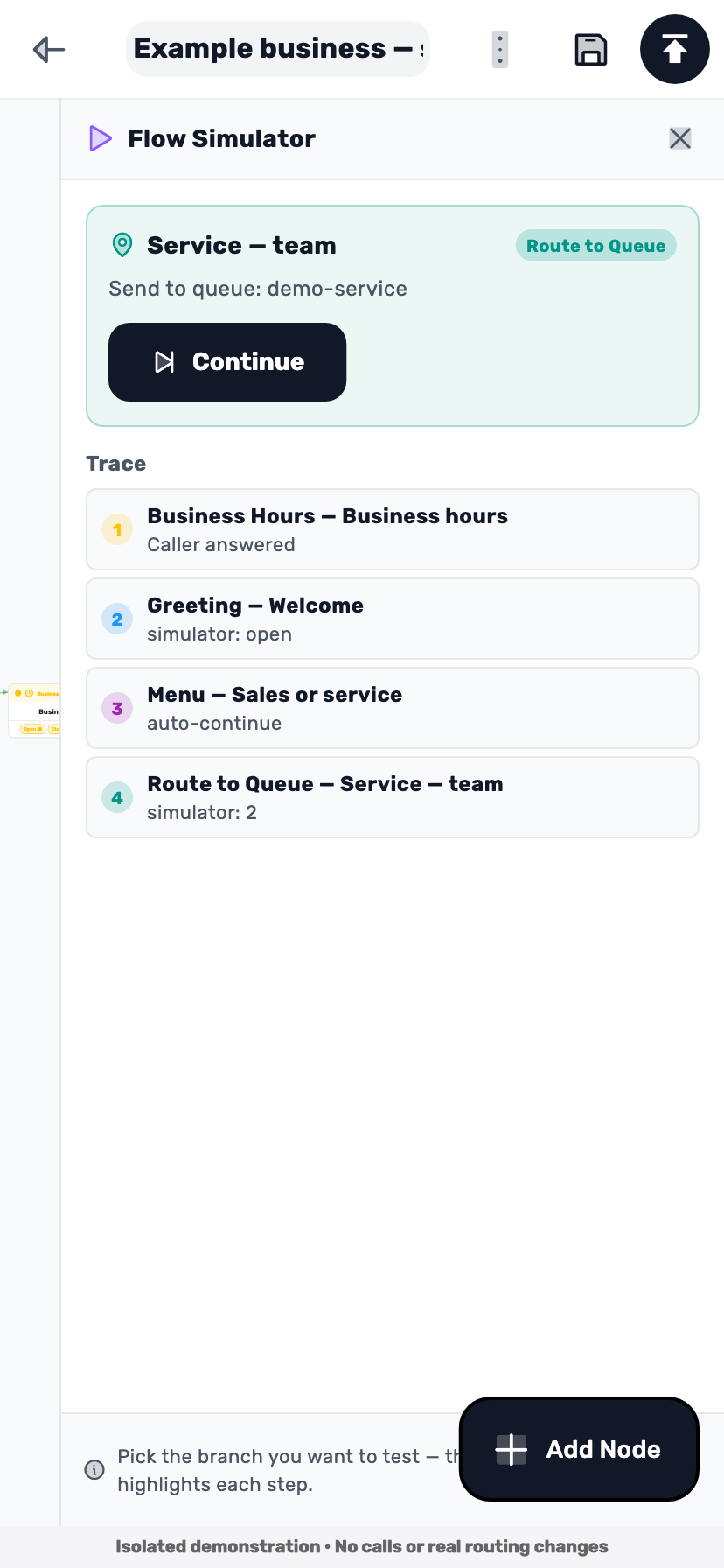724x1568 pixels.
Task: Click the 'Send to queue: demo-service' text
Action: coord(258,289)
